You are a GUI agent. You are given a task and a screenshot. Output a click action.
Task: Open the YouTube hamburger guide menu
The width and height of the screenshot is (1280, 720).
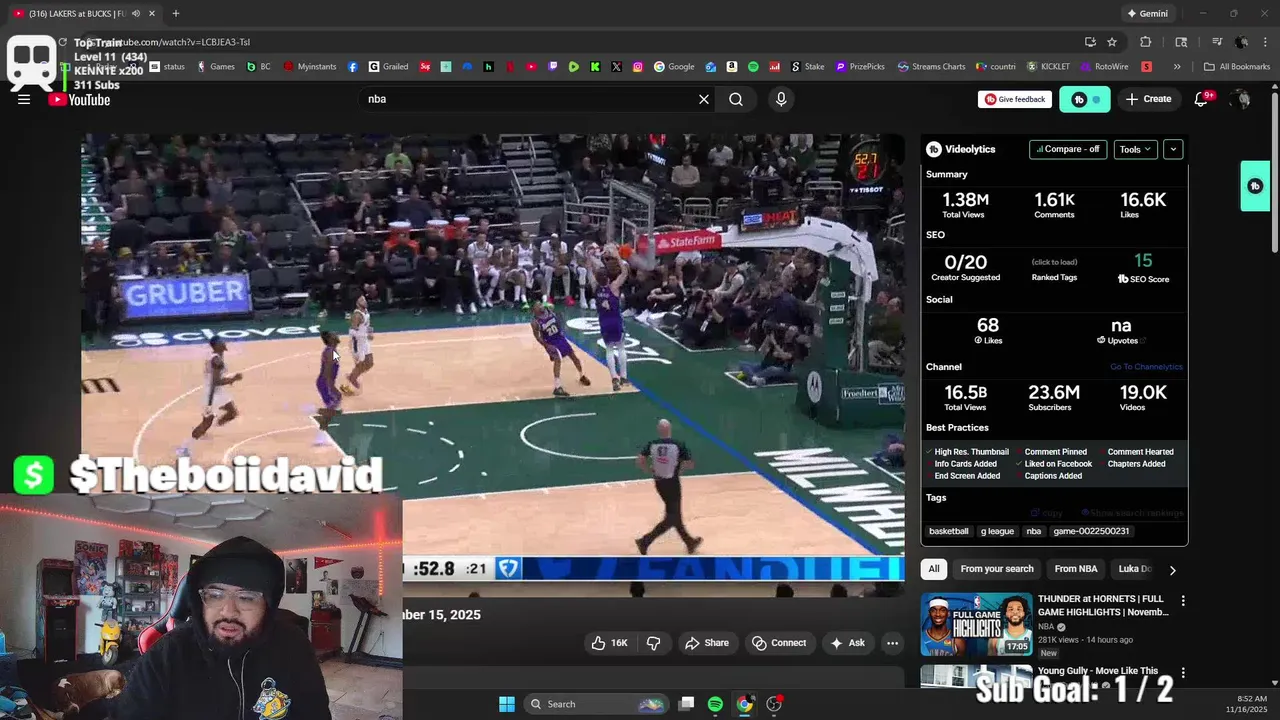24,99
